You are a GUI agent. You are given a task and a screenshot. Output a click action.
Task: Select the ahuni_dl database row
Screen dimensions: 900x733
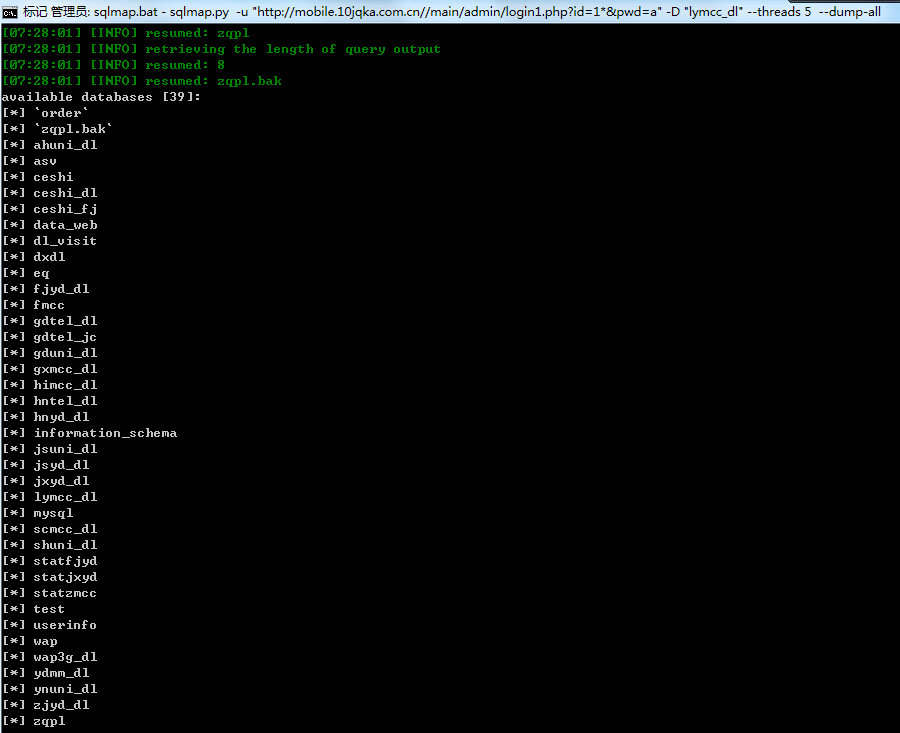click(x=49, y=145)
